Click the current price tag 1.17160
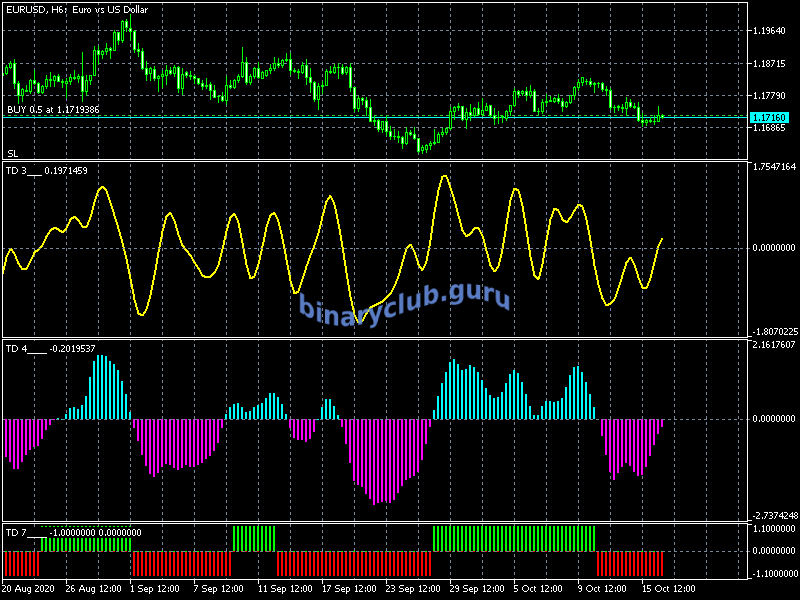This screenshot has width=800, height=600. 771,118
